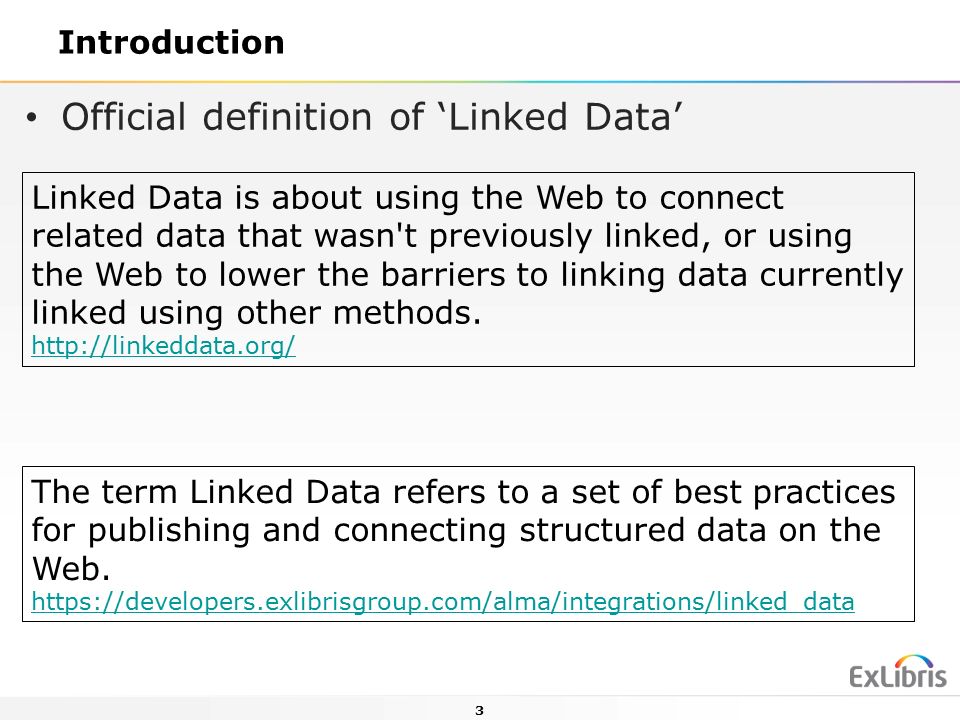This screenshot has height=720, width=960.
Task: Click the word 'Web.' in the lower box
Action: tap(71, 569)
